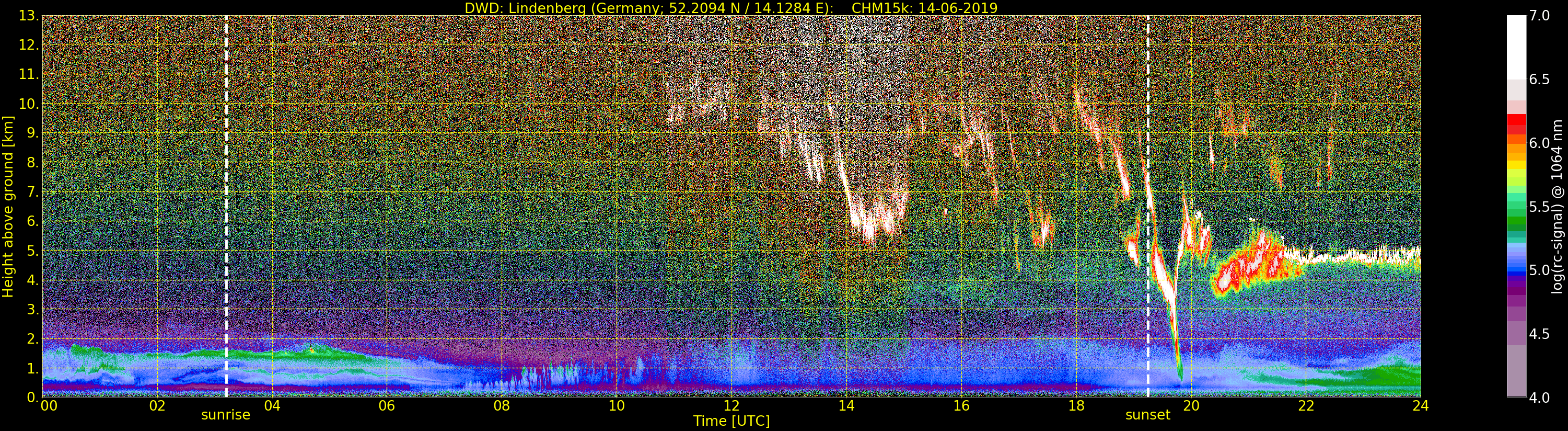Click the colorbar tick value '4.5'
Viewport: 1568px width, 431px height.
[x=1539, y=334]
